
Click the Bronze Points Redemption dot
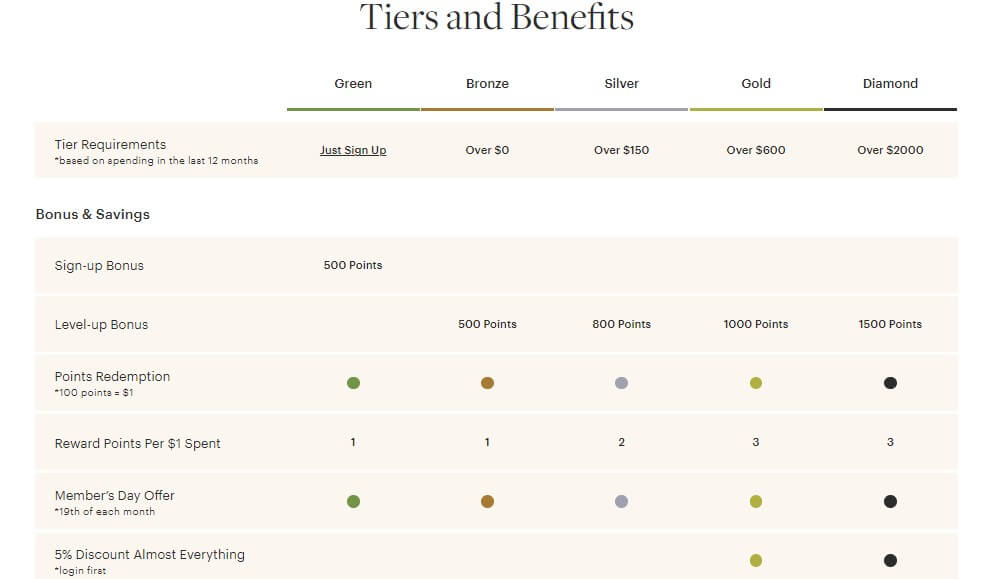tap(487, 382)
